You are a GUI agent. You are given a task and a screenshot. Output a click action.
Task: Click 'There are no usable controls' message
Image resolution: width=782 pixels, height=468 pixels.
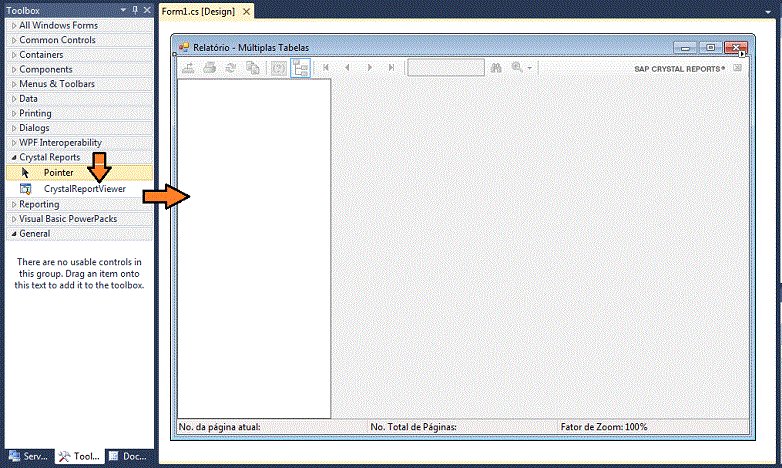tap(79, 273)
